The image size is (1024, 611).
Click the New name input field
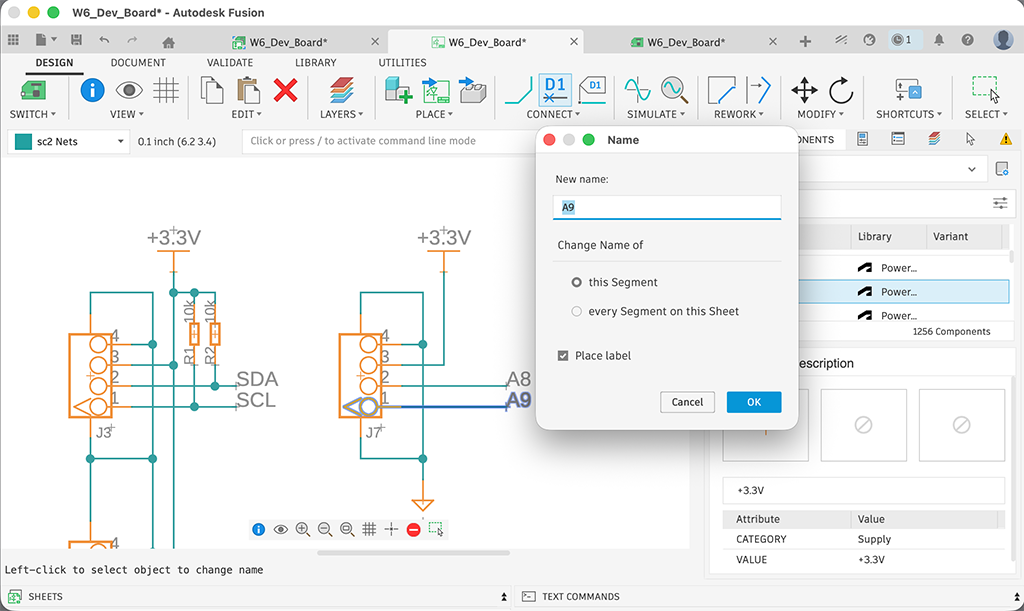(x=667, y=208)
